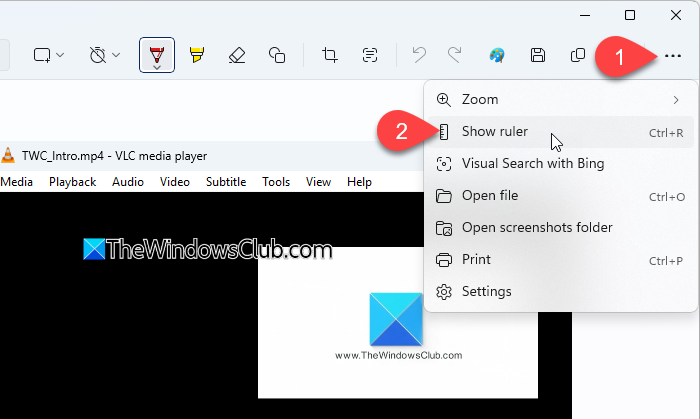Select the yellow highlighter tool
Screen dimensions: 700x419
197,55
